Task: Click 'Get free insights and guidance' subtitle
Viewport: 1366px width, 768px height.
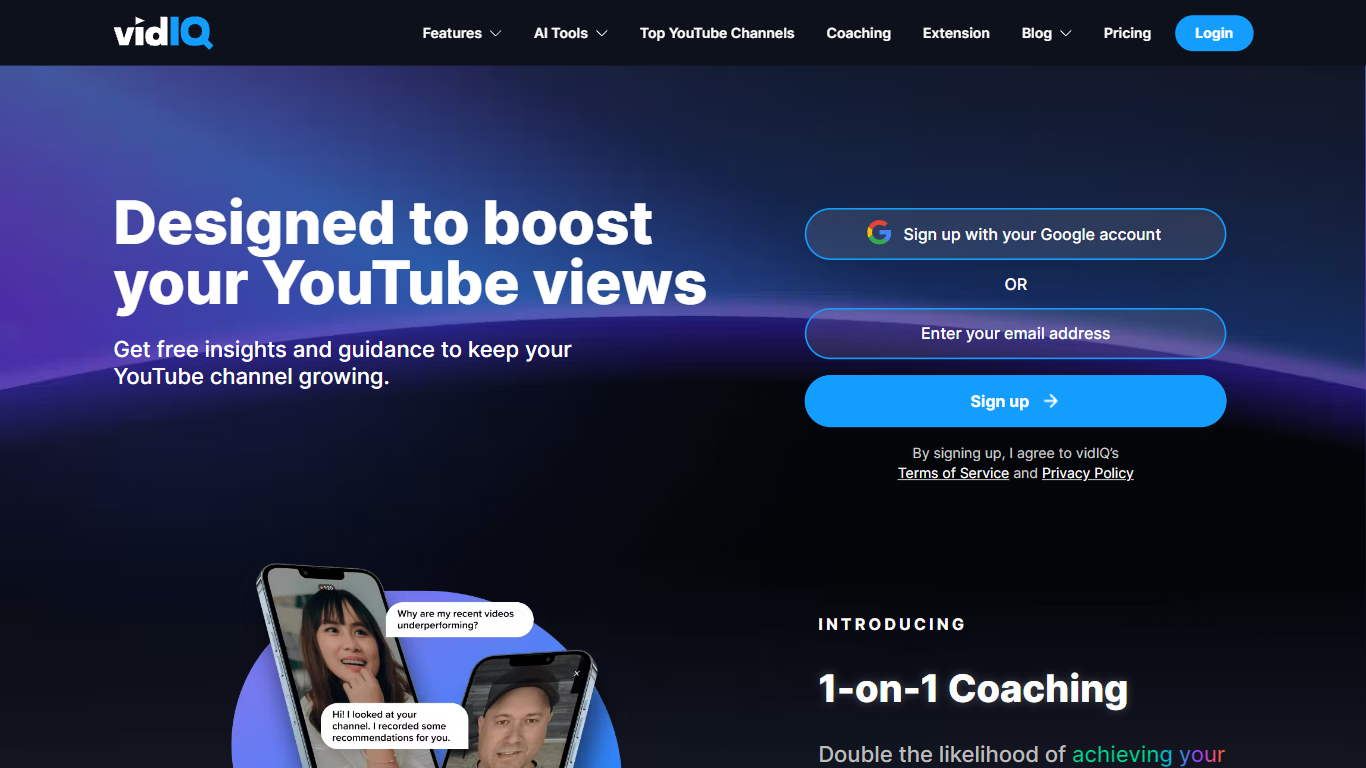Action: point(343,363)
